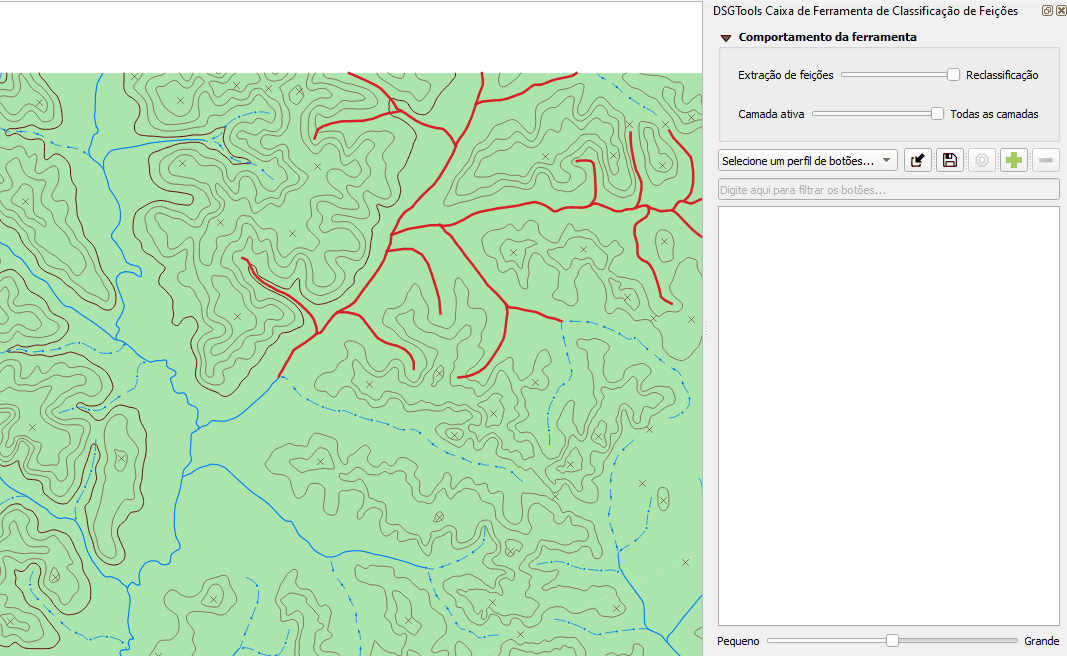Close the DSGTools classification toolbox panel
The height and width of the screenshot is (656, 1067).
point(1061,10)
